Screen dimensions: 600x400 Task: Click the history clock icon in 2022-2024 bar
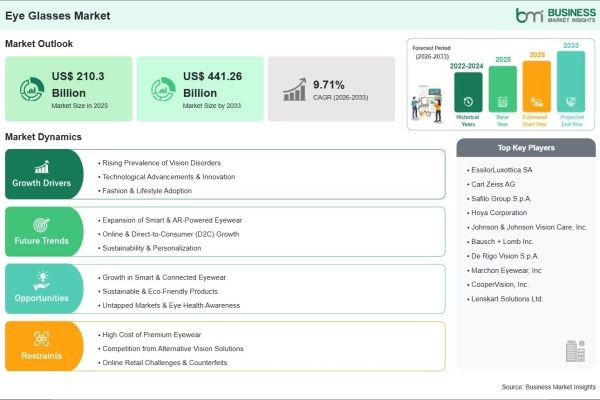click(468, 102)
